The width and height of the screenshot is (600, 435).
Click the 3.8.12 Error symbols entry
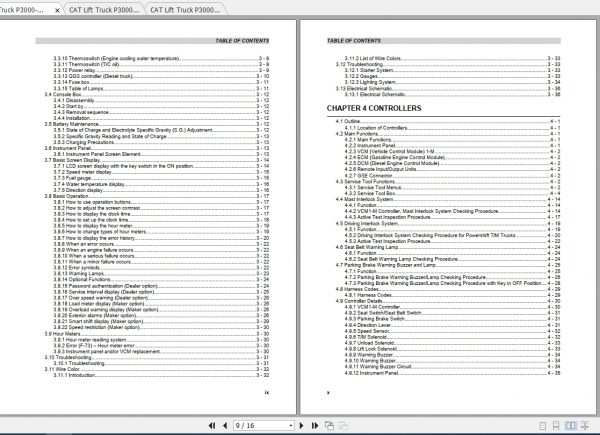(x=161, y=268)
